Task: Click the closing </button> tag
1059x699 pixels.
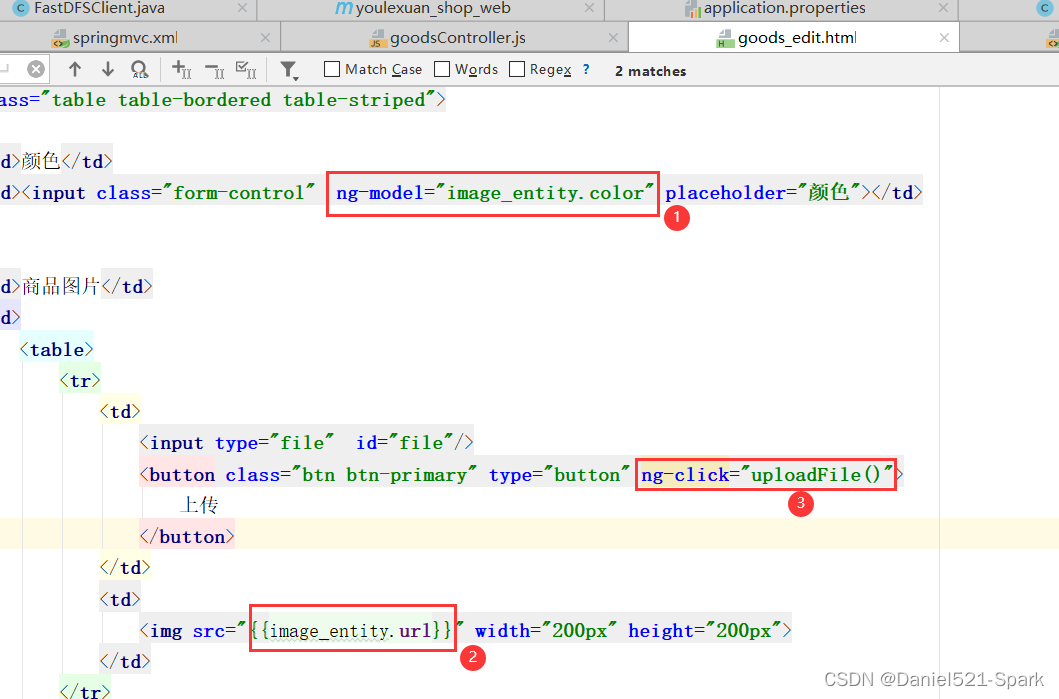Action: tap(187, 537)
